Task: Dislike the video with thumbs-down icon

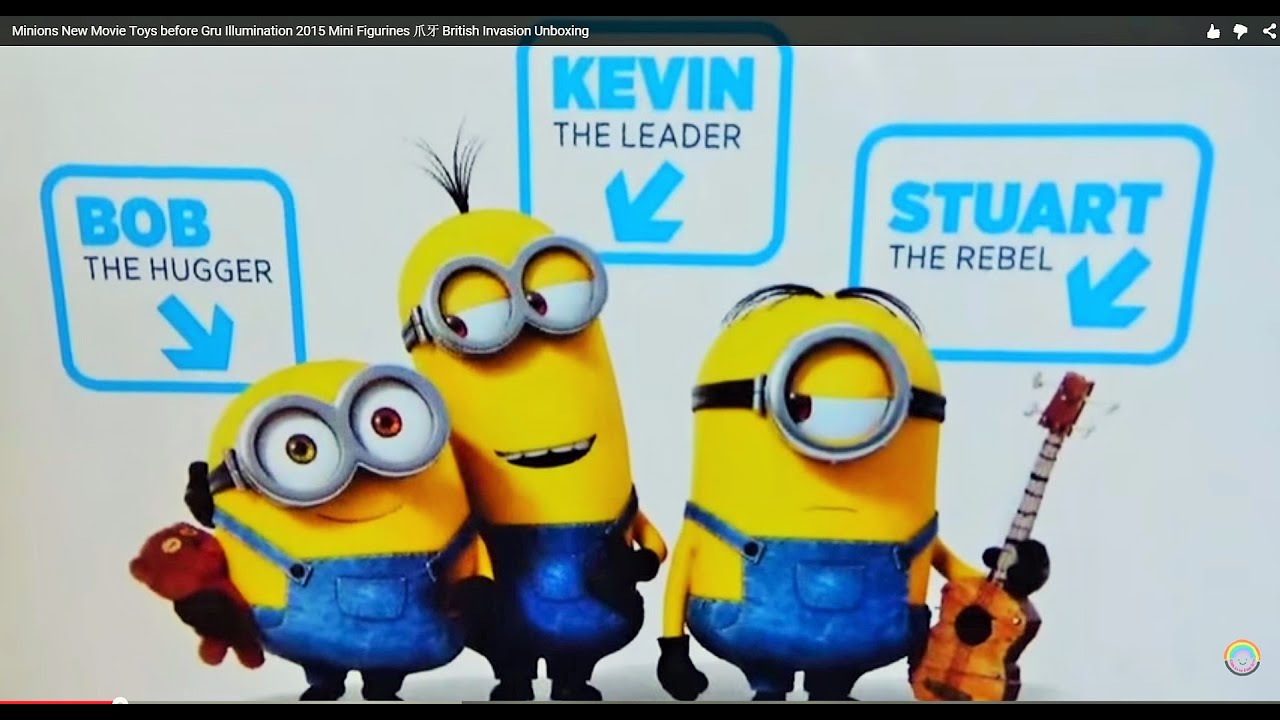Action: coord(1241,31)
